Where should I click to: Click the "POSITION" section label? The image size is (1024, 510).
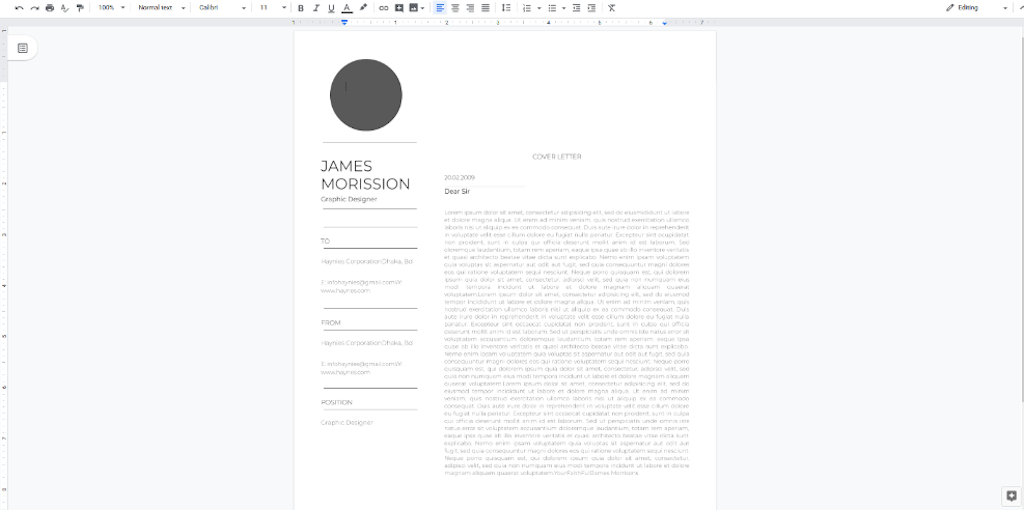(336, 402)
